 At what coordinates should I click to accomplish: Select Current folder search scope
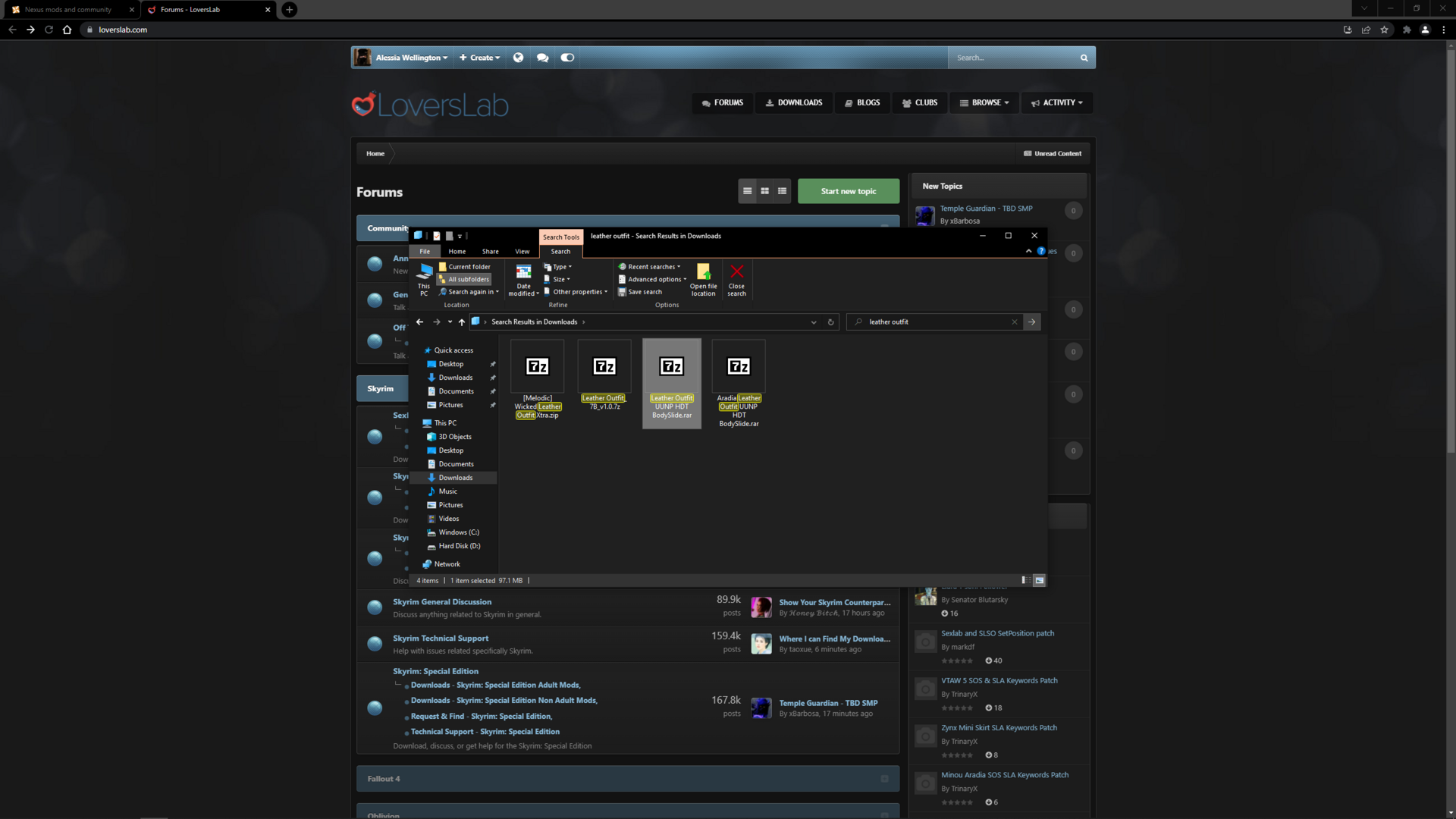(465, 267)
